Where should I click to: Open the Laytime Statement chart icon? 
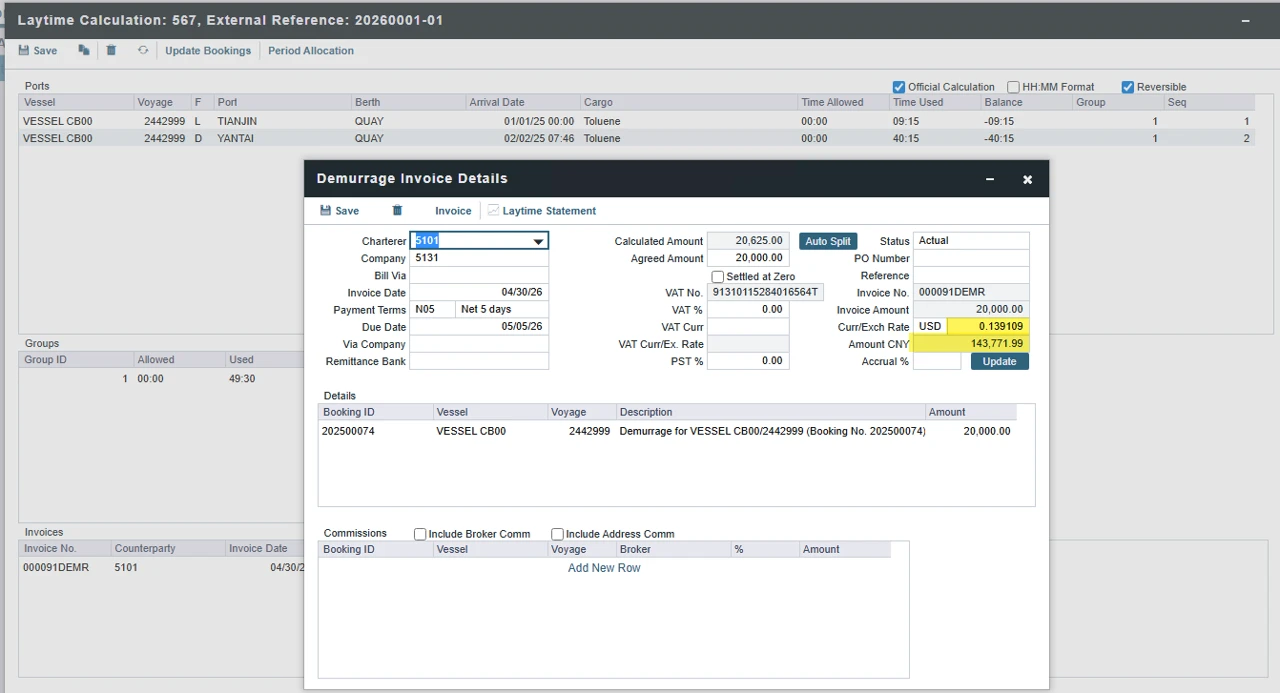pyautogui.click(x=493, y=211)
